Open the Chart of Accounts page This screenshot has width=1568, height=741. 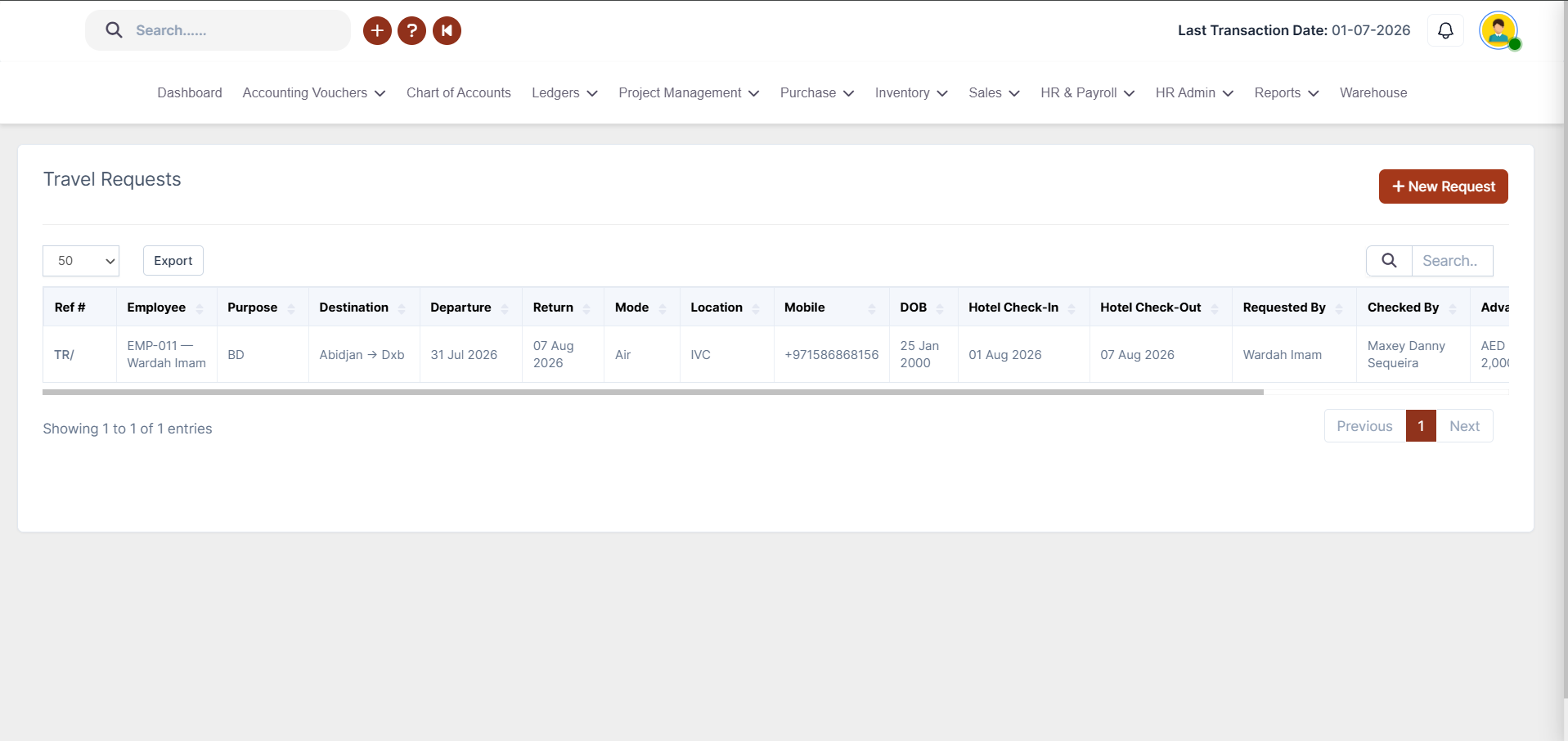pyautogui.click(x=459, y=93)
